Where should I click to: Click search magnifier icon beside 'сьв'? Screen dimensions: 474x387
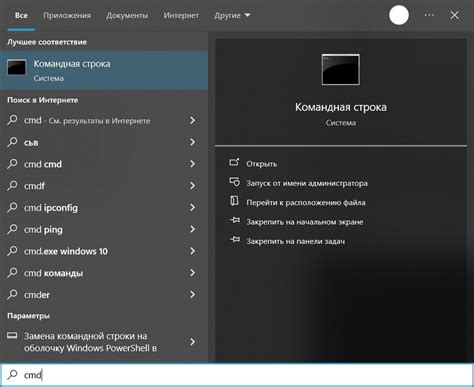click(x=12, y=142)
